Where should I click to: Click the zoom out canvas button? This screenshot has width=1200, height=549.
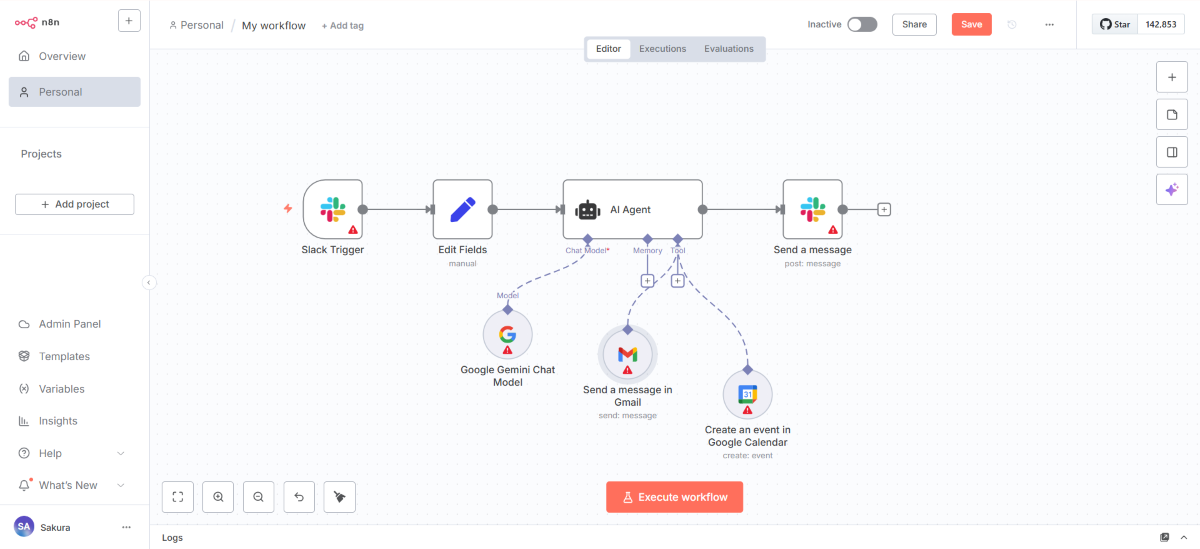coord(258,496)
